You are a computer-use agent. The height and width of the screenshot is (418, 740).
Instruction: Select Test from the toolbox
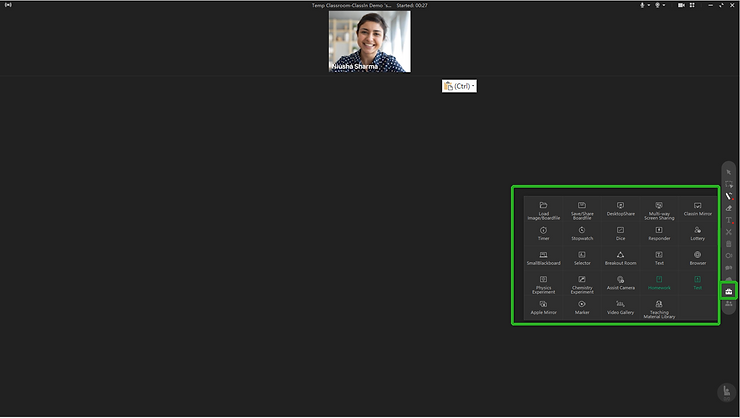697,283
